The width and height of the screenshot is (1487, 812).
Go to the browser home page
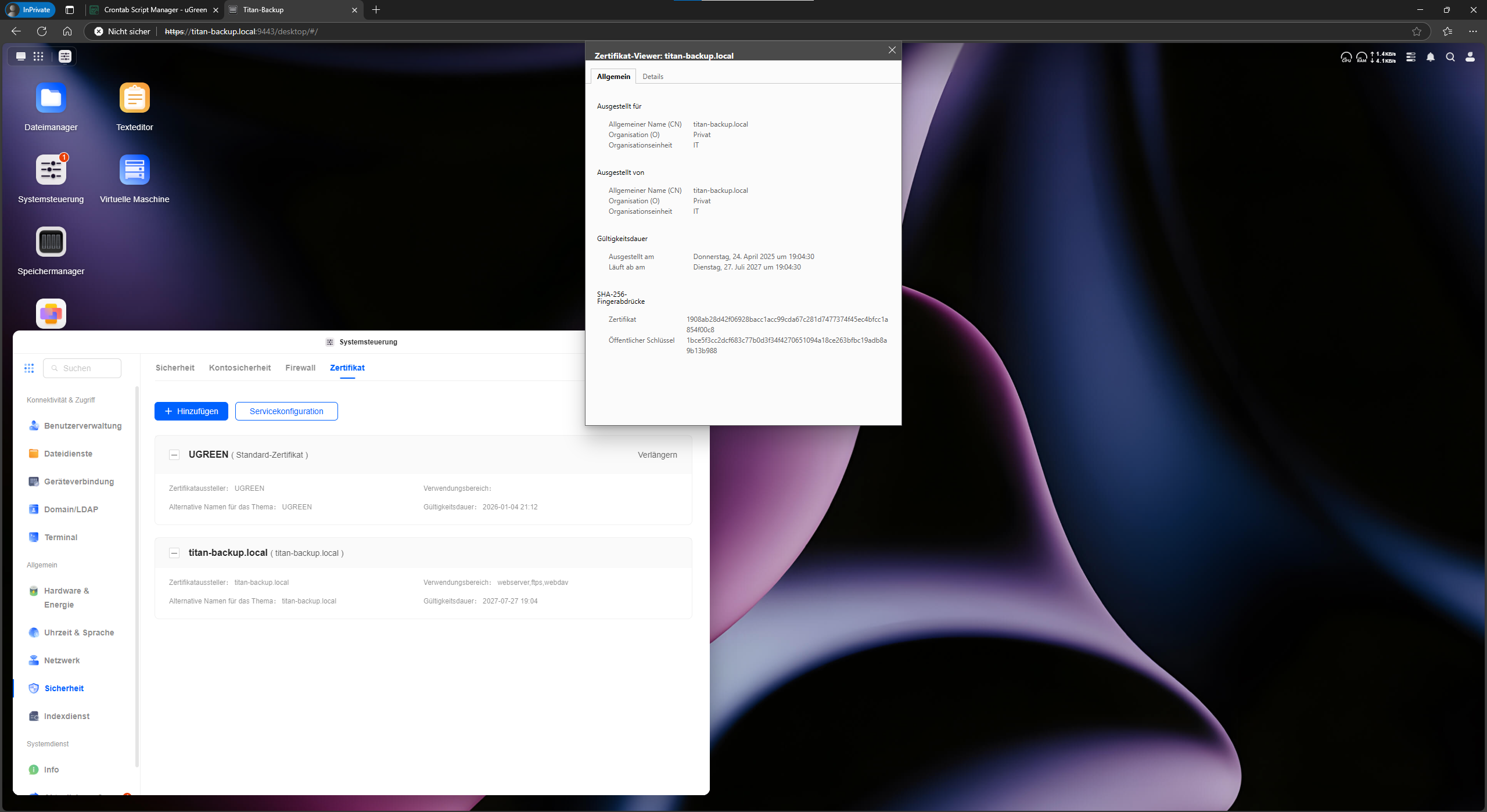point(67,31)
